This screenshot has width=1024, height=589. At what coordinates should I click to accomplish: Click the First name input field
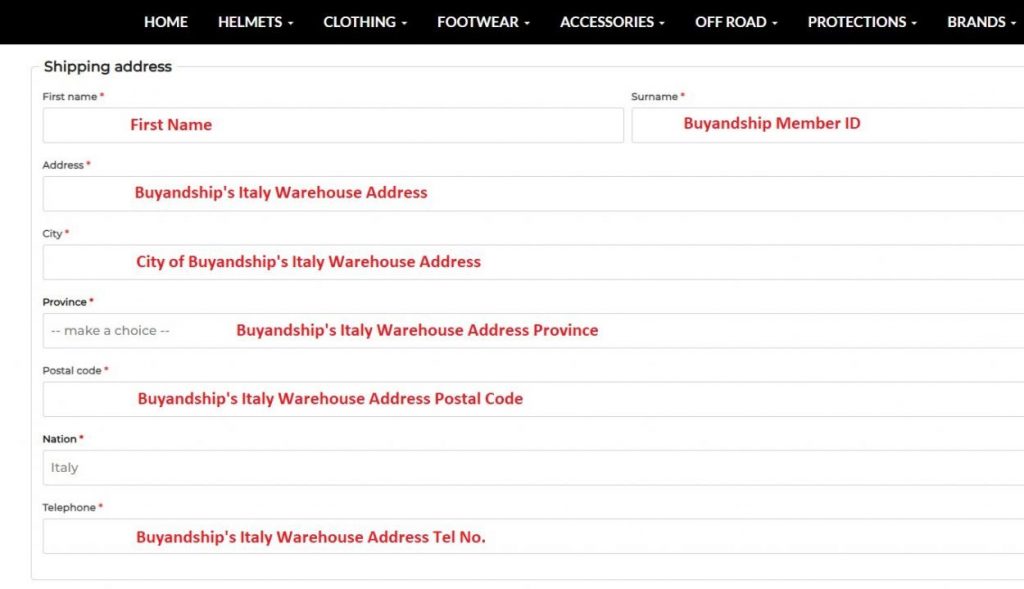click(x=333, y=125)
